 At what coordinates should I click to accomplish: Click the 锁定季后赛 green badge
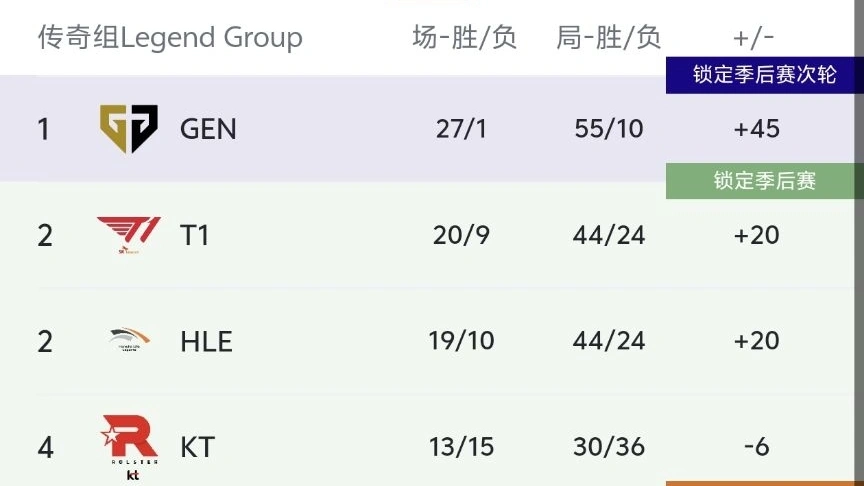click(x=765, y=181)
